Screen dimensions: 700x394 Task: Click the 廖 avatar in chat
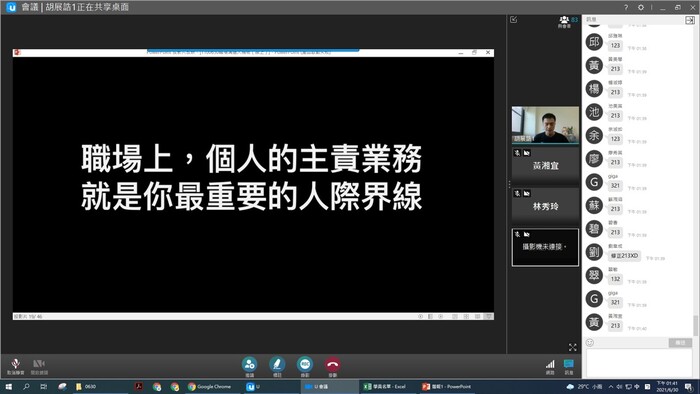594,159
